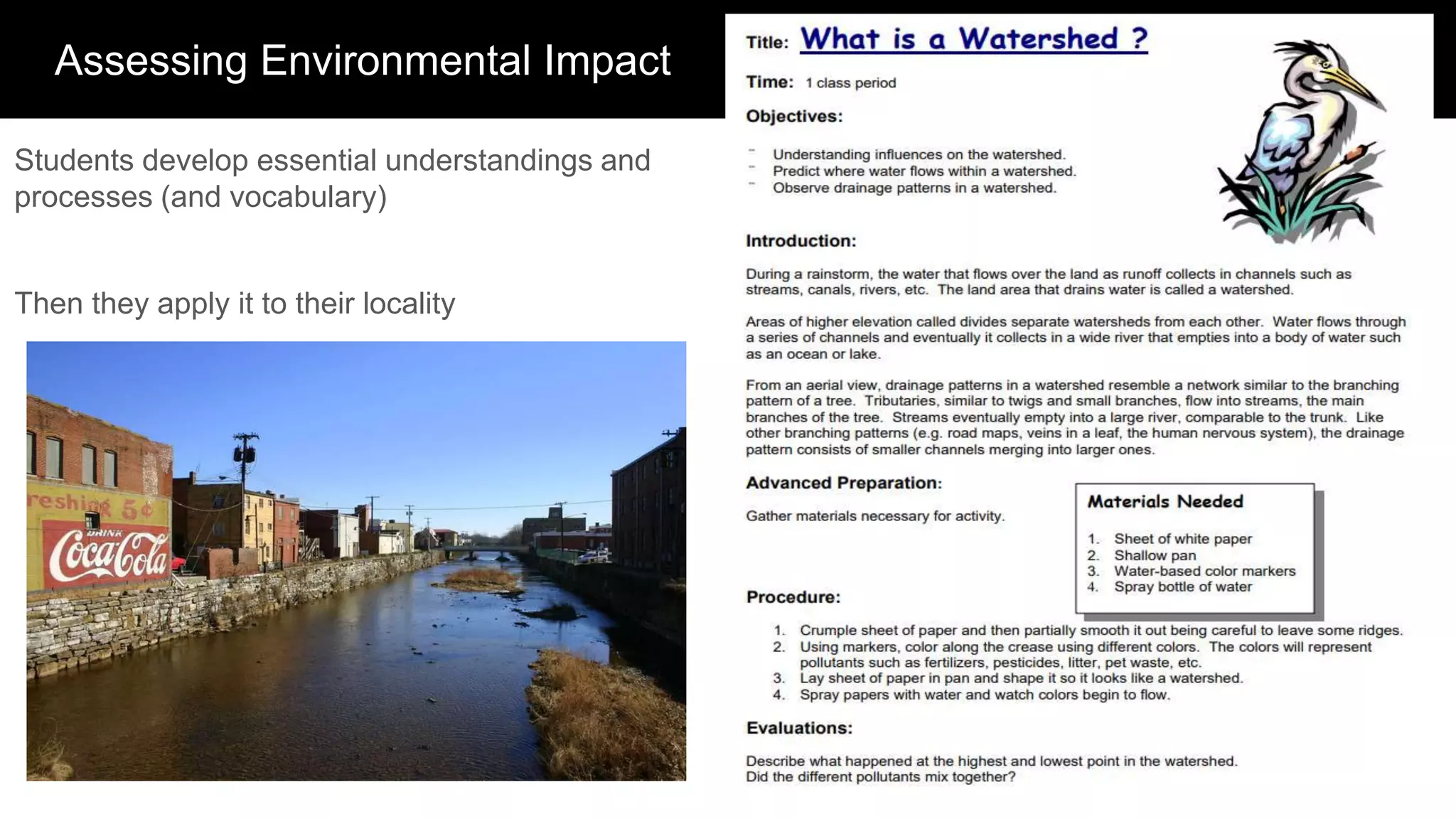Click the 'During a rainstorm' paragraph

[1049, 282]
